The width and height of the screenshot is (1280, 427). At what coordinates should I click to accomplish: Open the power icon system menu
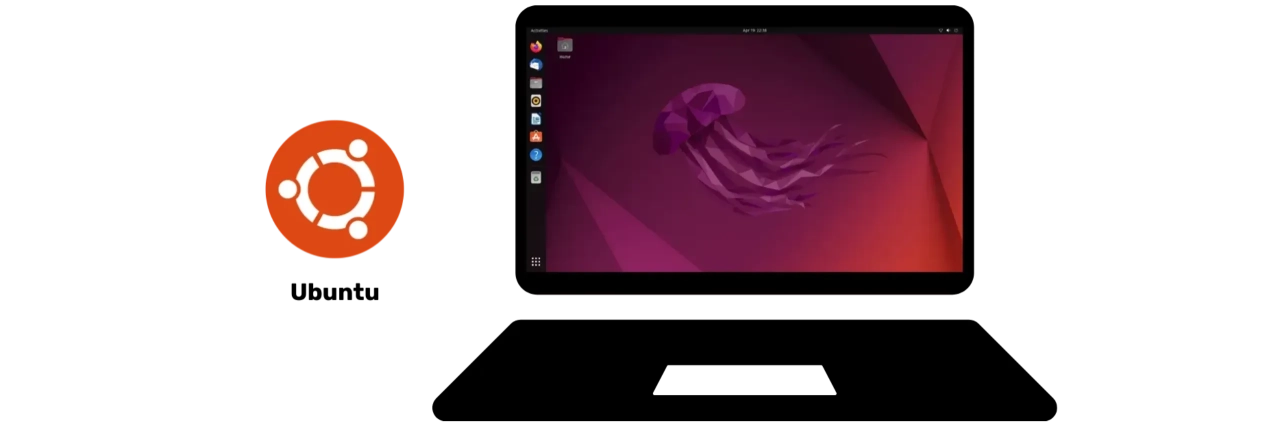(x=956, y=31)
